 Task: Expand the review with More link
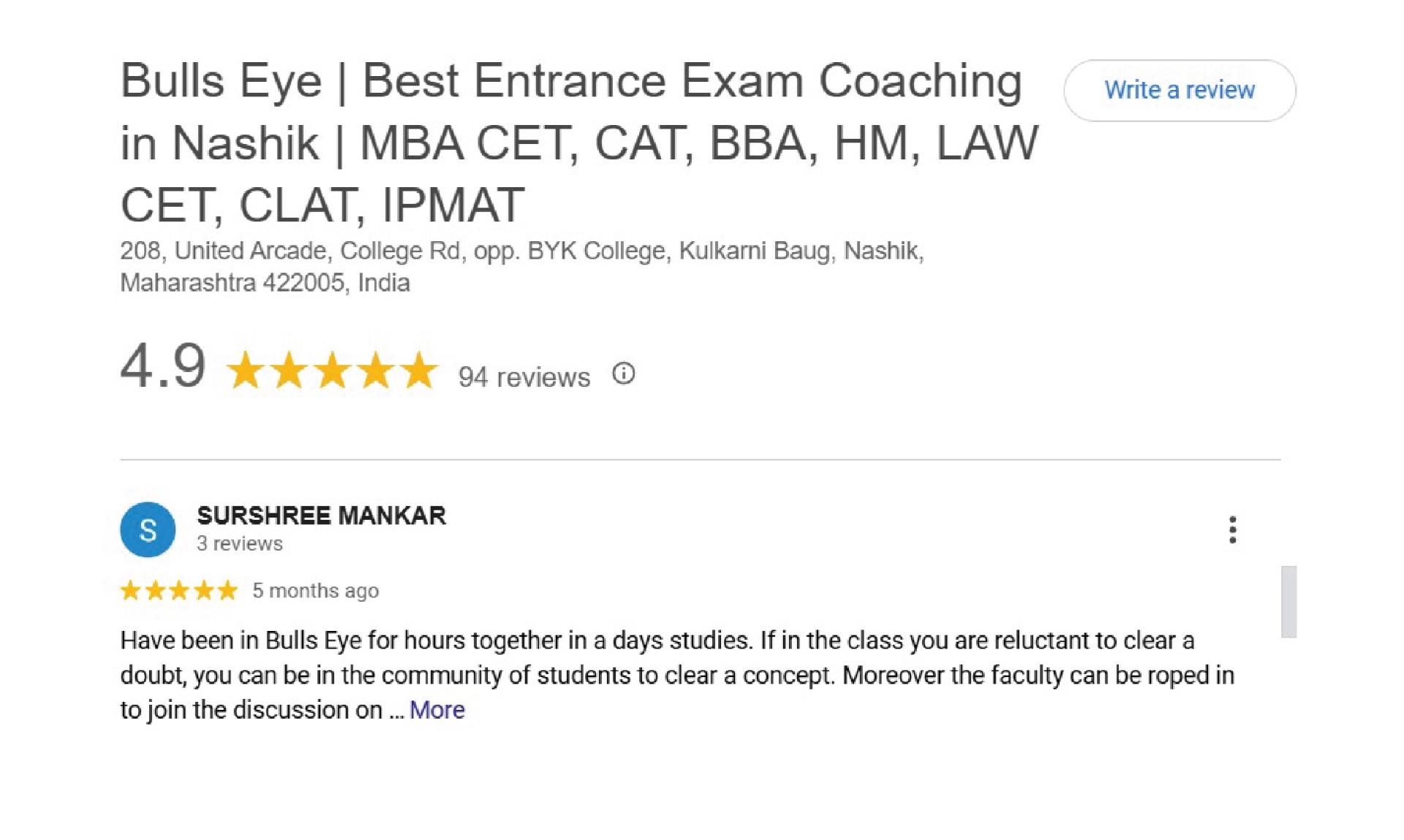pos(437,709)
